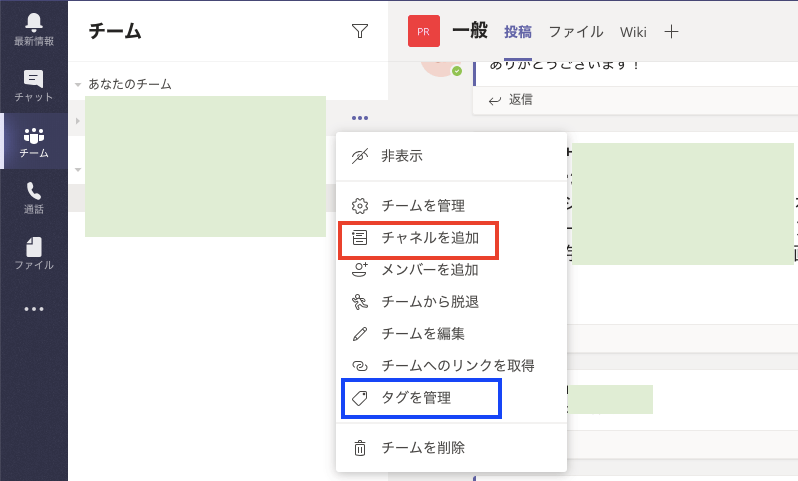Select 非表示 in context menu
Image resolution: width=798 pixels, height=481 pixels.
coord(451,156)
